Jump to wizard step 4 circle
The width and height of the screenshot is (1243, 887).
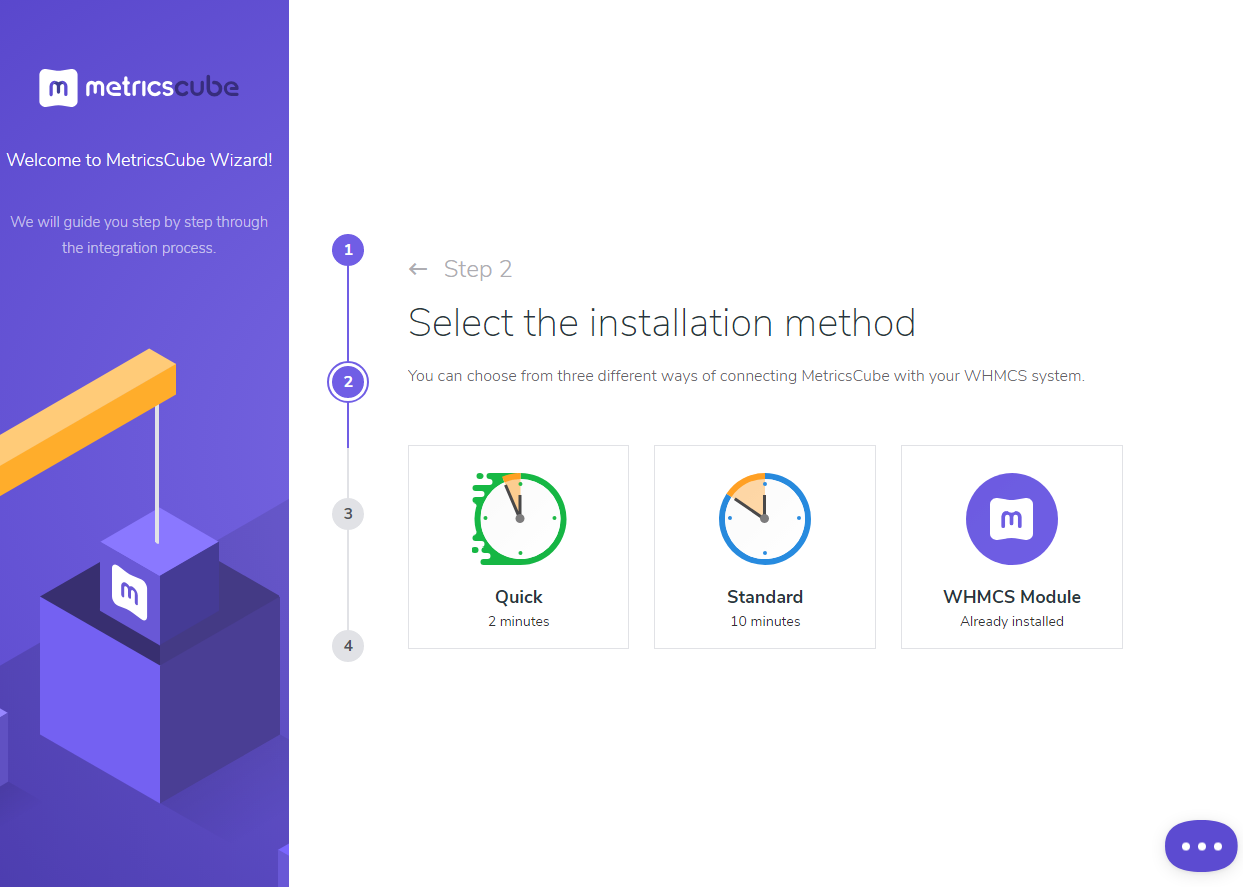pyautogui.click(x=348, y=646)
